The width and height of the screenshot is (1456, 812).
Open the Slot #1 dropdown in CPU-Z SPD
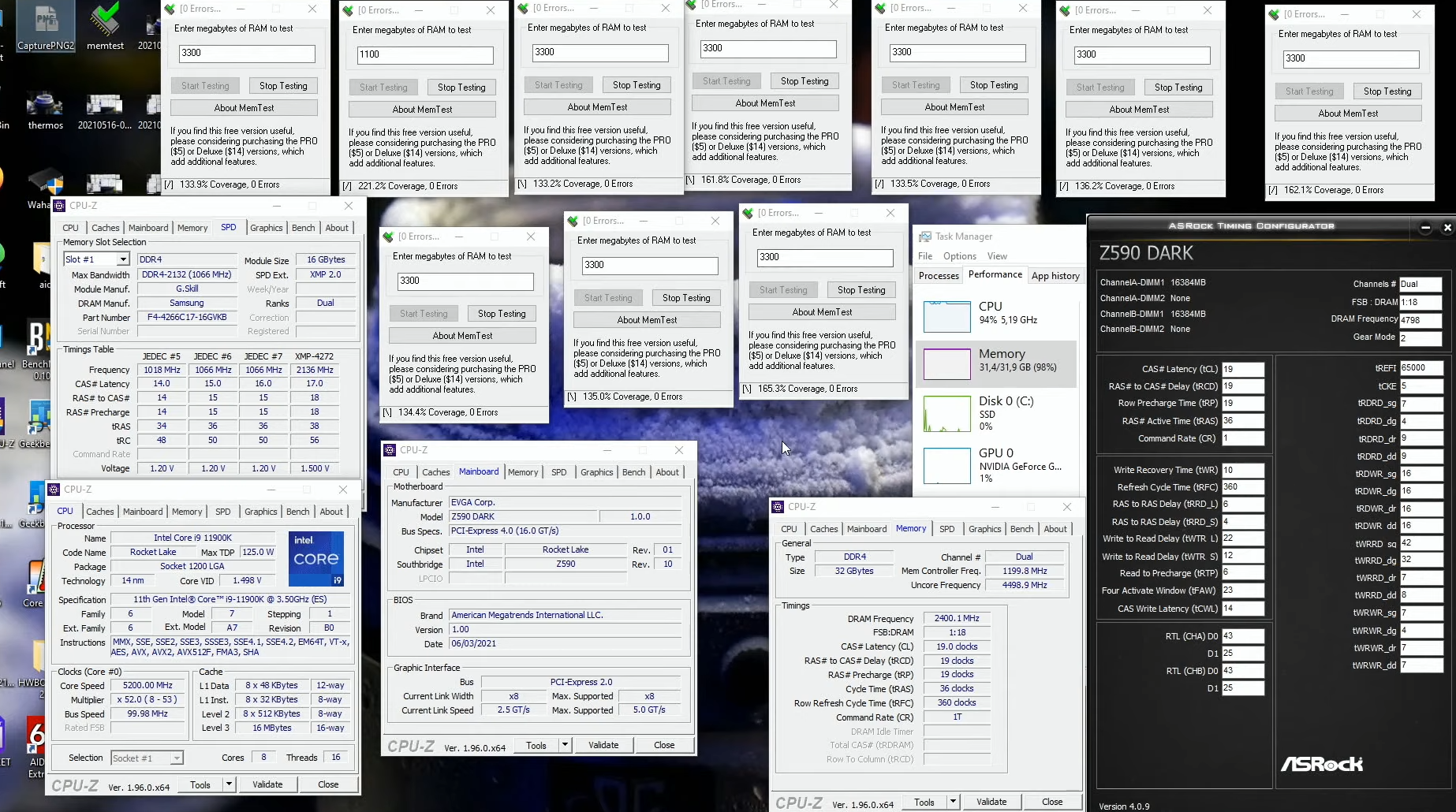point(123,259)
